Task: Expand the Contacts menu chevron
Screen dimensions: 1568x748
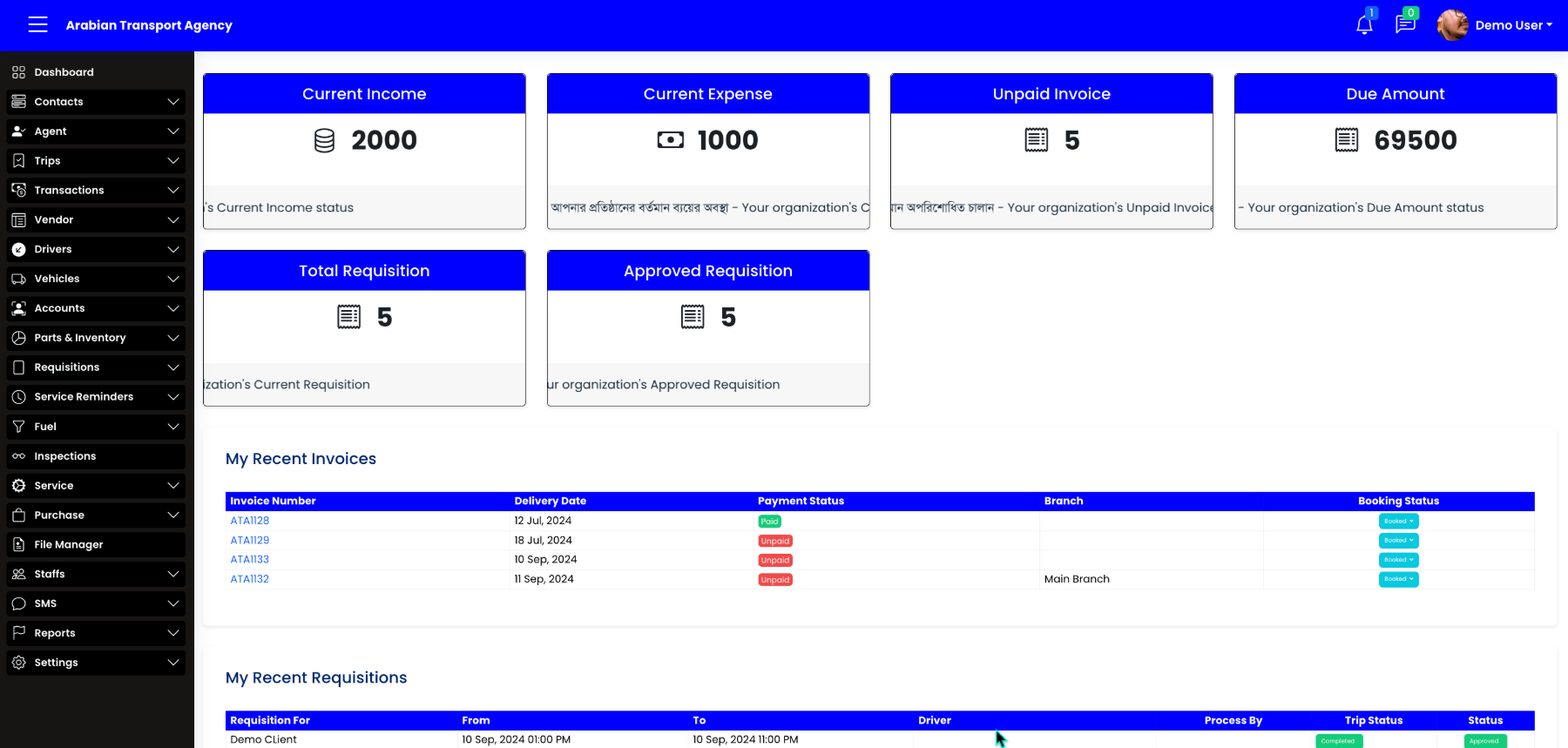Action: (173, 102)
